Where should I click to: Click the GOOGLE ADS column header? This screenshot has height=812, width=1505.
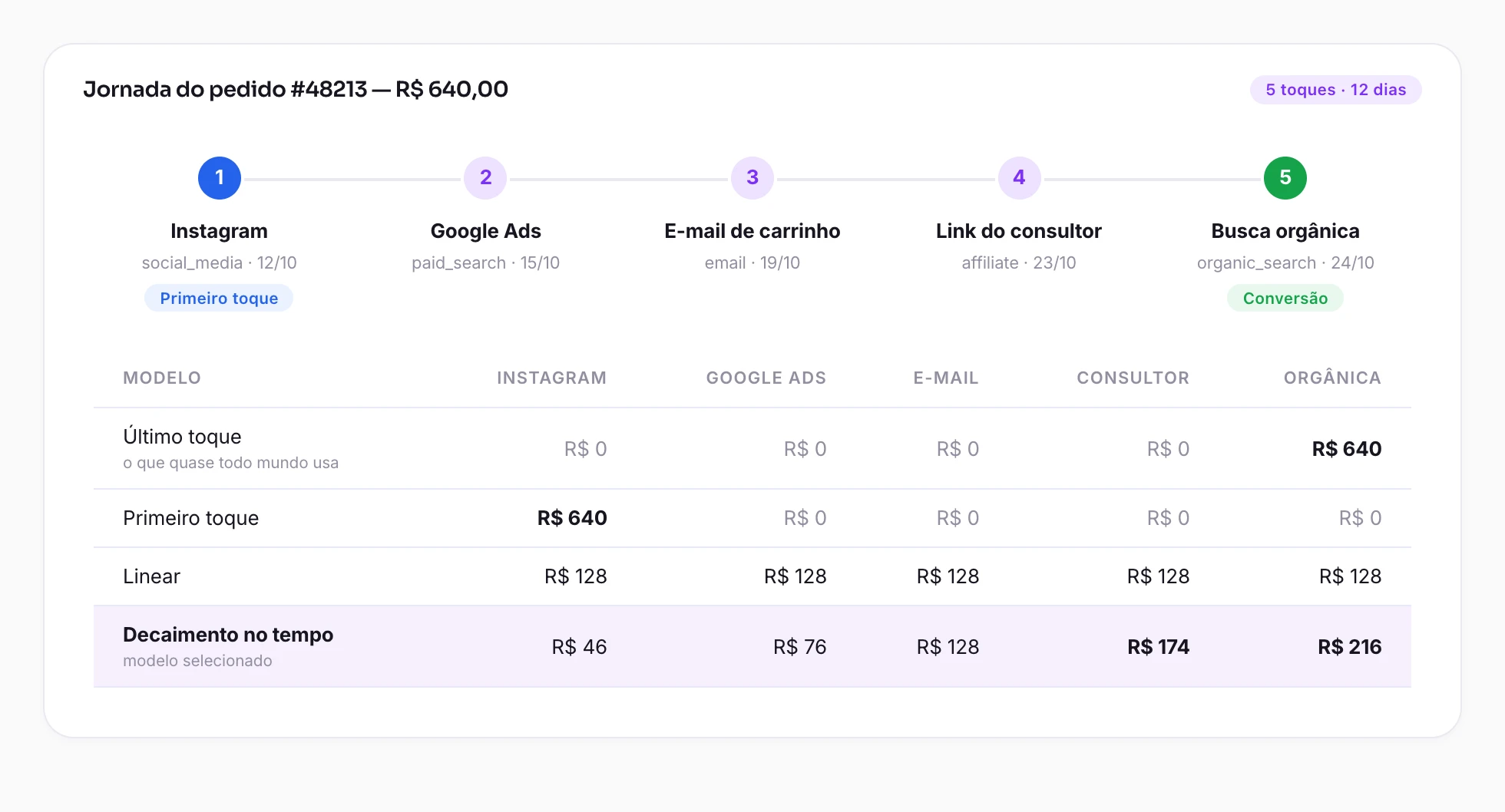tap(766, 378)
